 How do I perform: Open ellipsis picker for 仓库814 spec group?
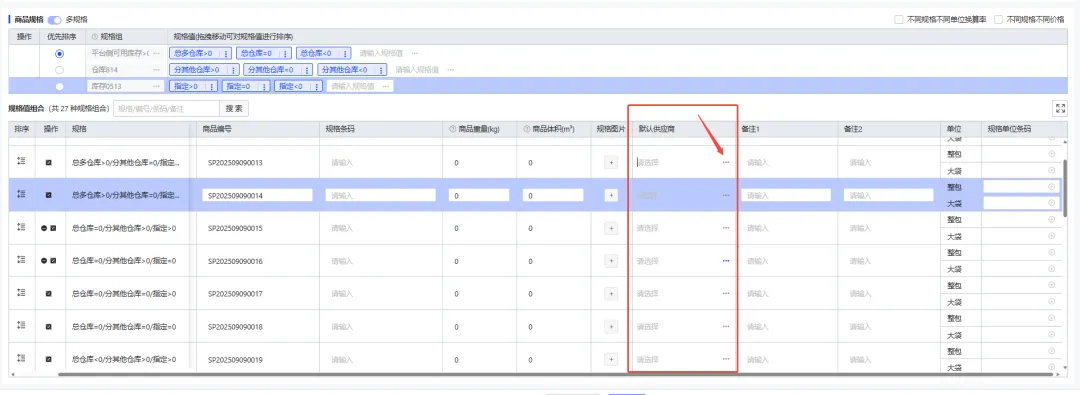point(156,70)
